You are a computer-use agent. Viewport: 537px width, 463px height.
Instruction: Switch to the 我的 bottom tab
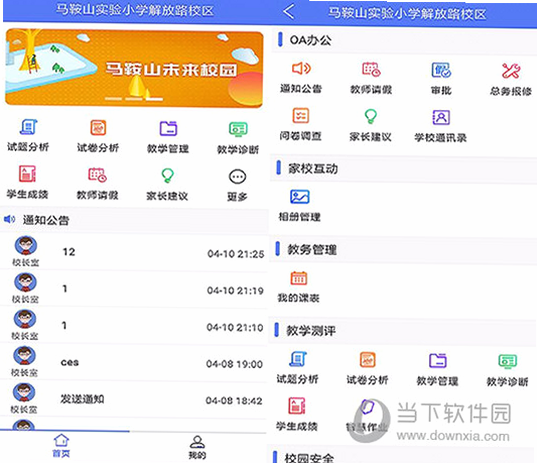(197, 447)
